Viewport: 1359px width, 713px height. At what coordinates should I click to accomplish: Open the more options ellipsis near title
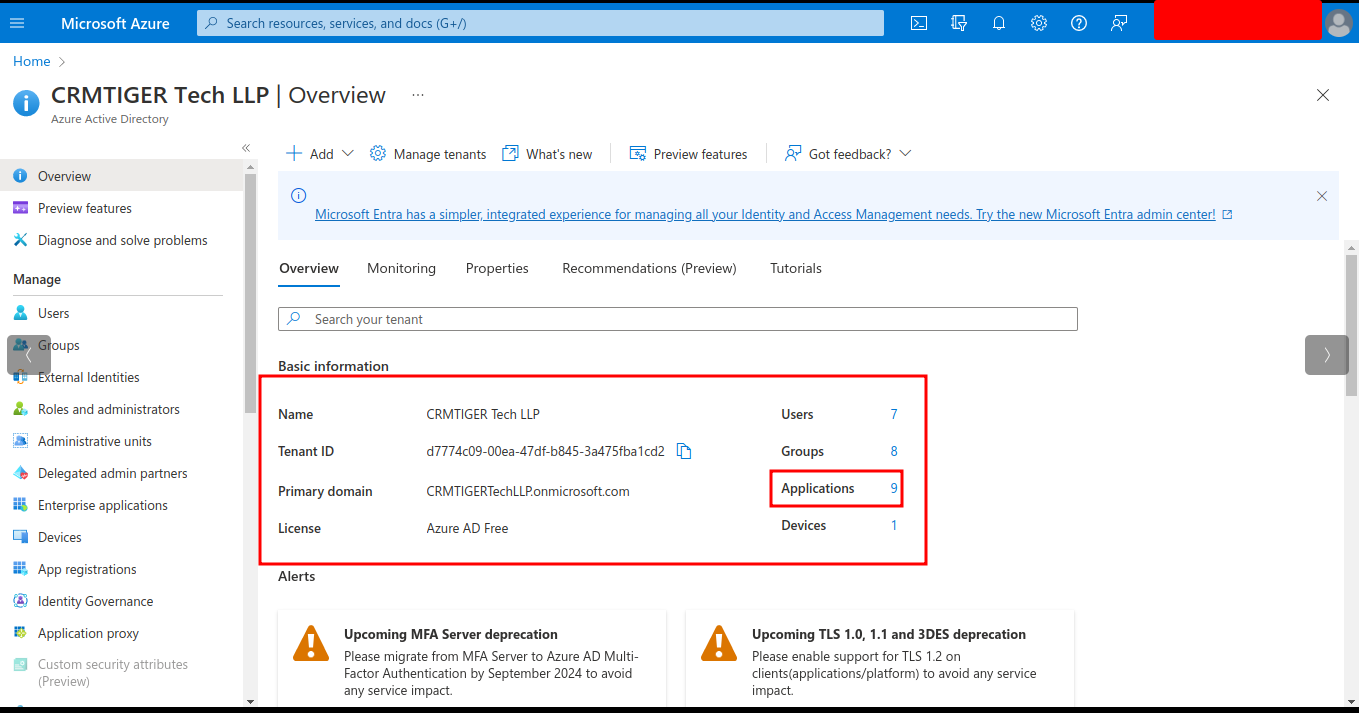[x=418, y=95]
